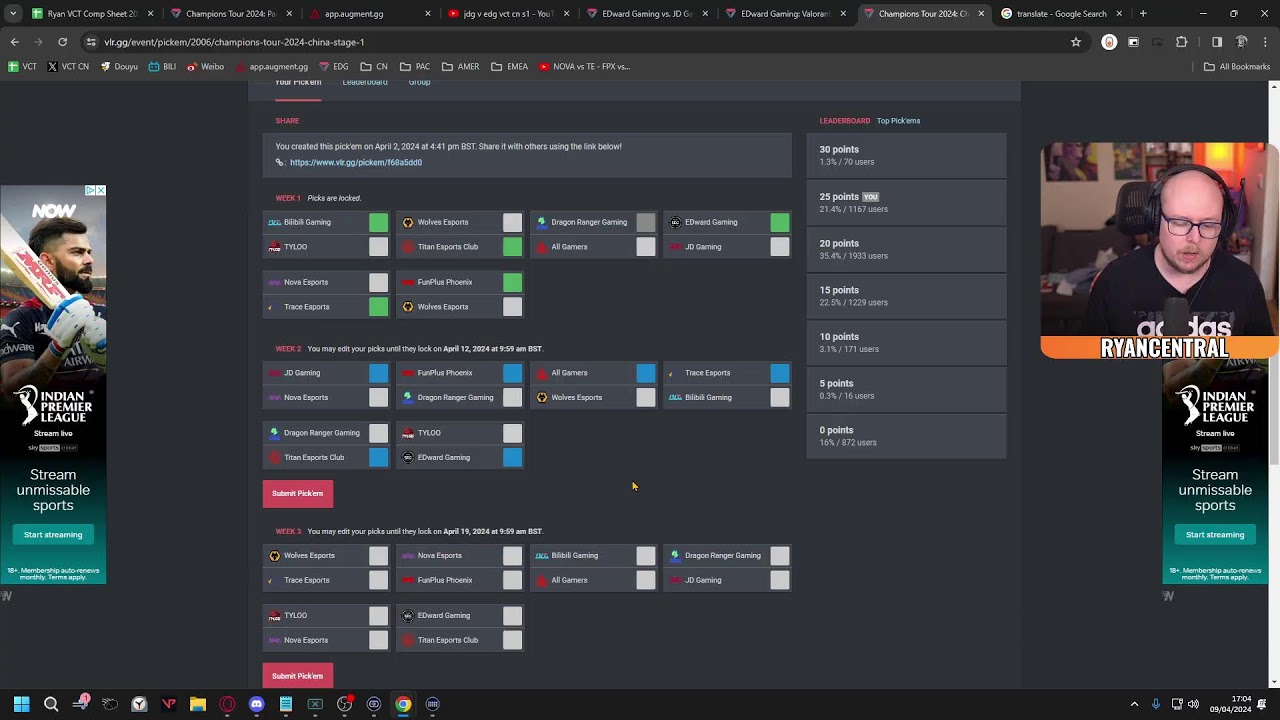Image resolution: width=1280 pixels, height=720 pixels.
Task: Close the translate - Google Search tab
Action: [1118, 14]
